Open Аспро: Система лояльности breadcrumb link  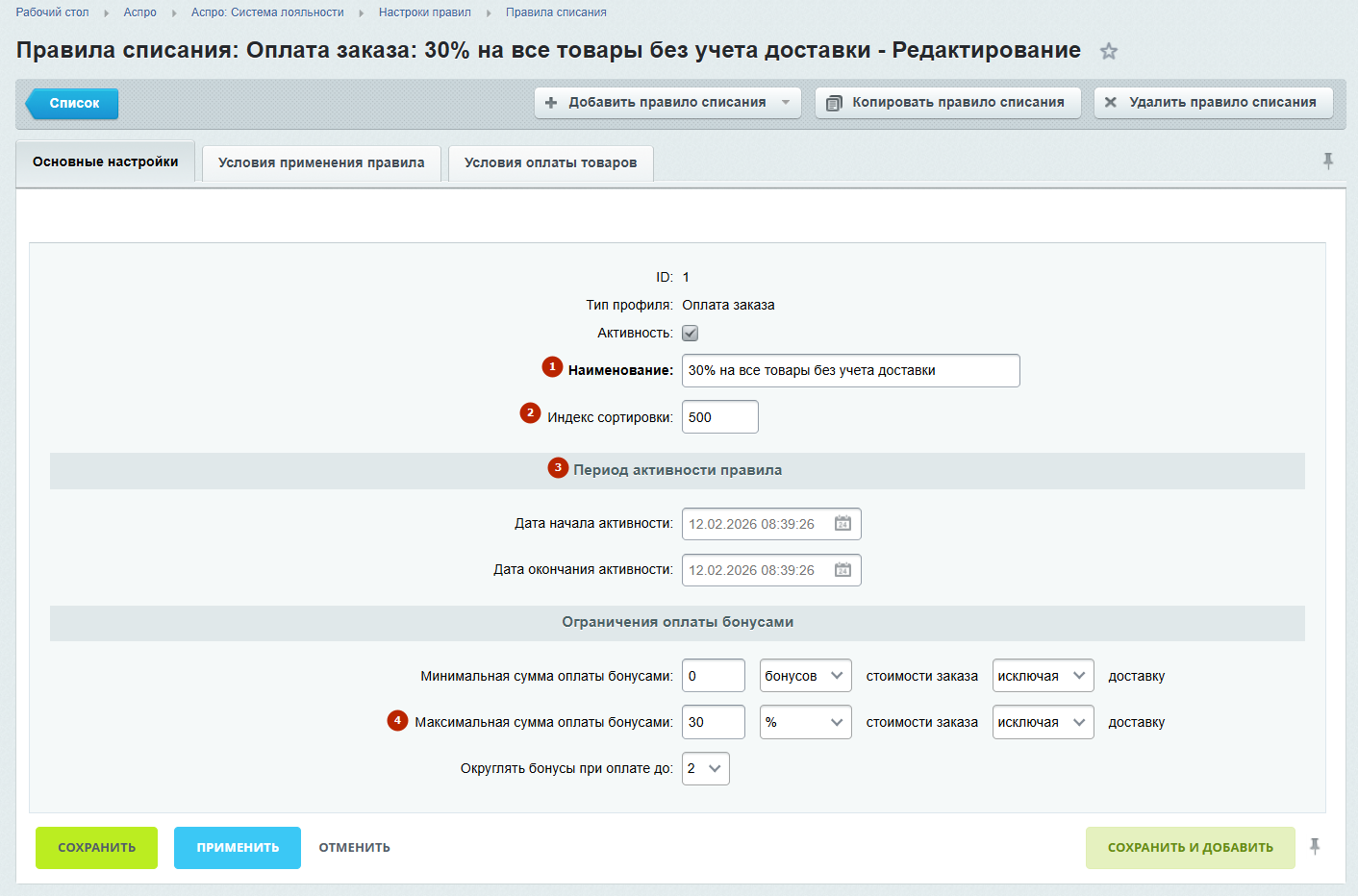267,12
